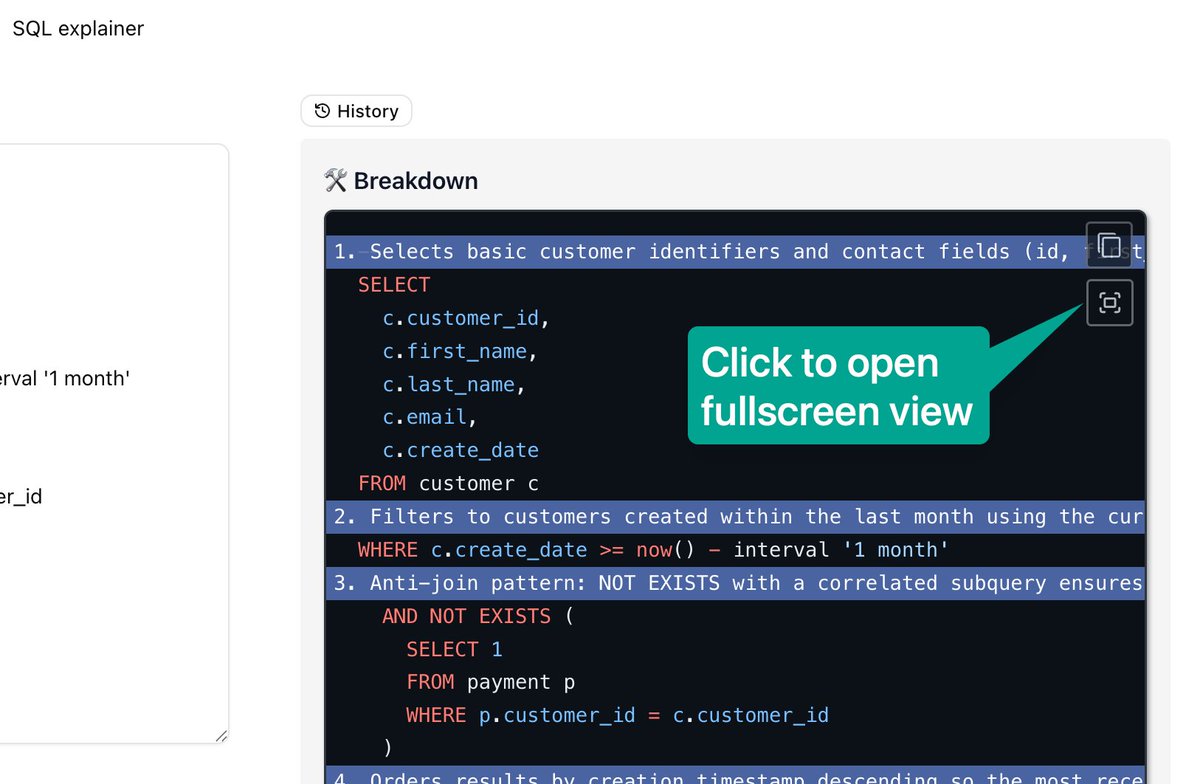Expand step 2 last-month filter explanation
The width and height of the screenshot is (1200, 784).
click(x=700, y=516)
